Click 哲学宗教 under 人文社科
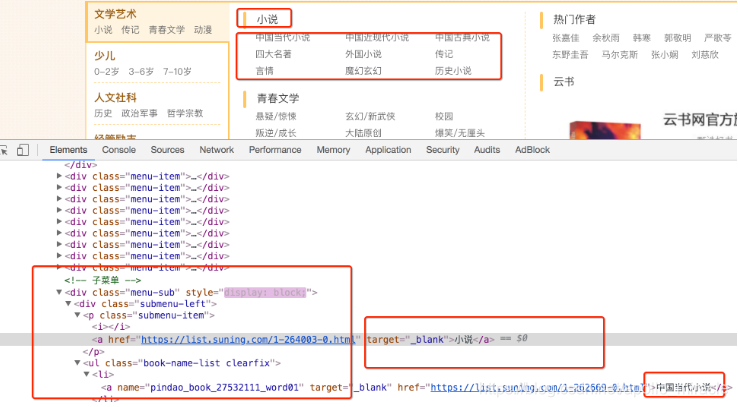This screenshot has width=738, height=407. 185,113
